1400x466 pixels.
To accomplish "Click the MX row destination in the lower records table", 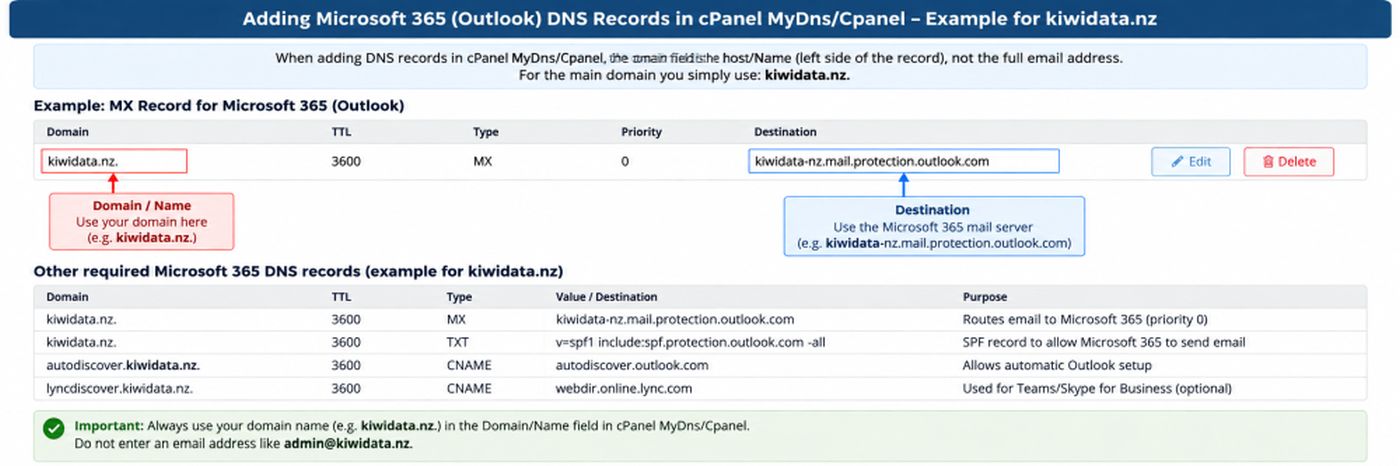I will (675, 320).
